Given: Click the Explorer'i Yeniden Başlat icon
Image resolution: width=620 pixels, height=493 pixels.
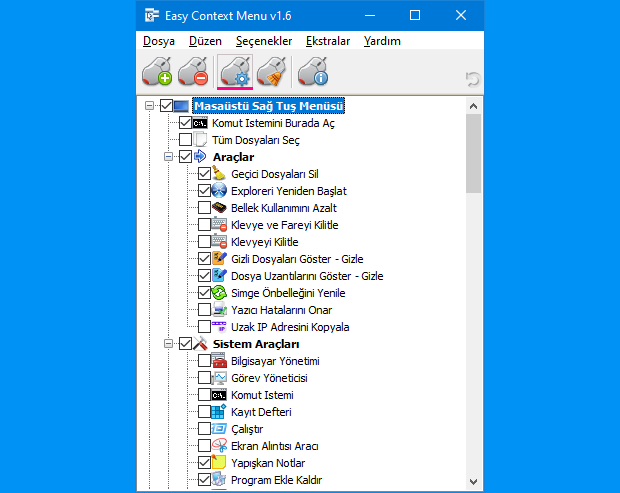Looking at the screenshot, I should [x=220, y=191].
